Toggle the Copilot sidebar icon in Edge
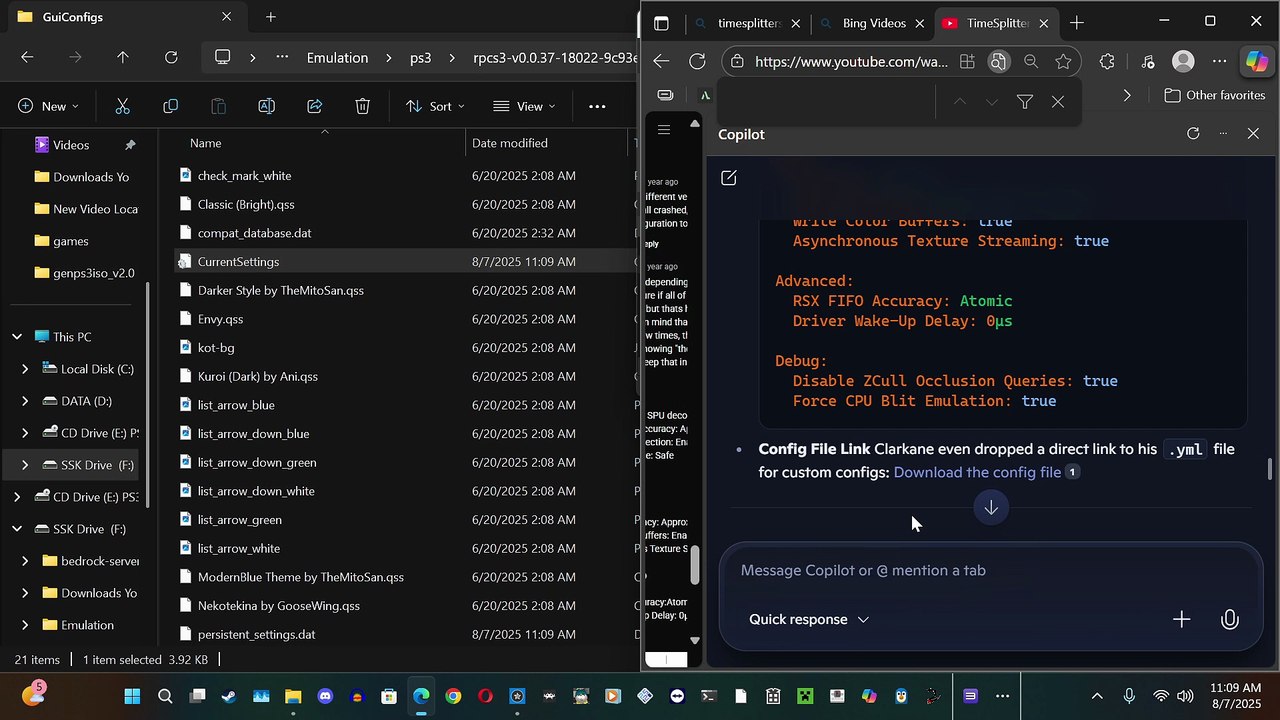 (1256, 62)
